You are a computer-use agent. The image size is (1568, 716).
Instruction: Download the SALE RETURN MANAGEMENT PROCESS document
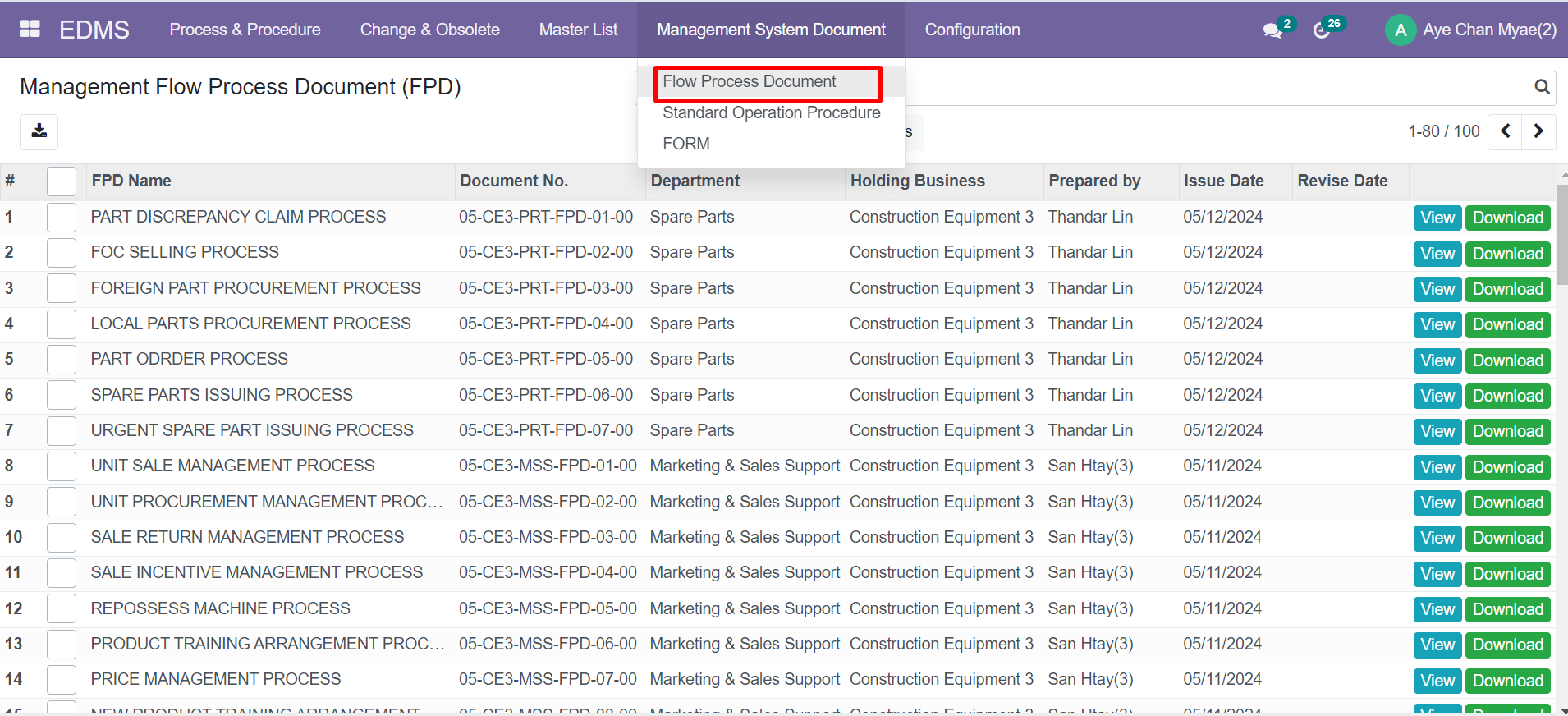click(1508, 538)
